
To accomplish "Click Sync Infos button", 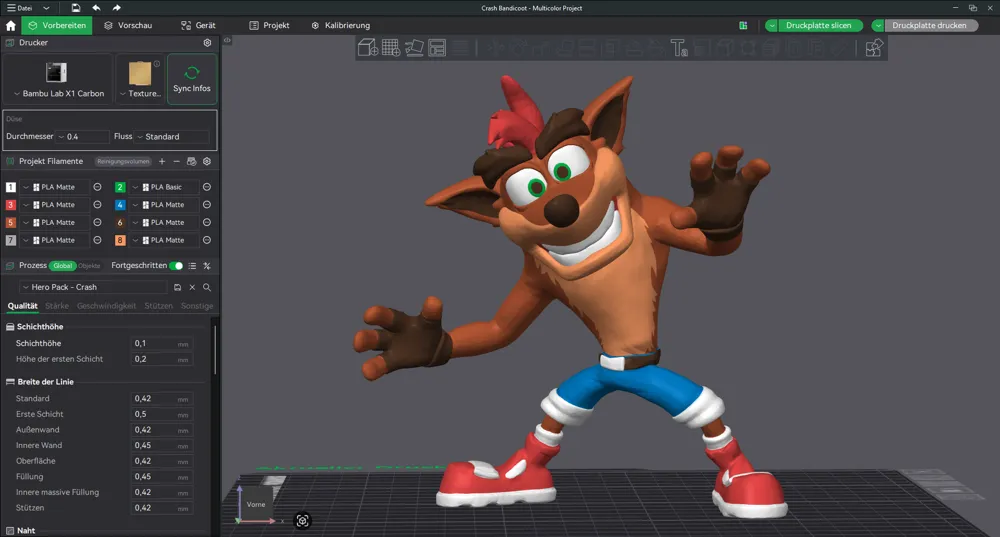I will [x=192, y=79].
